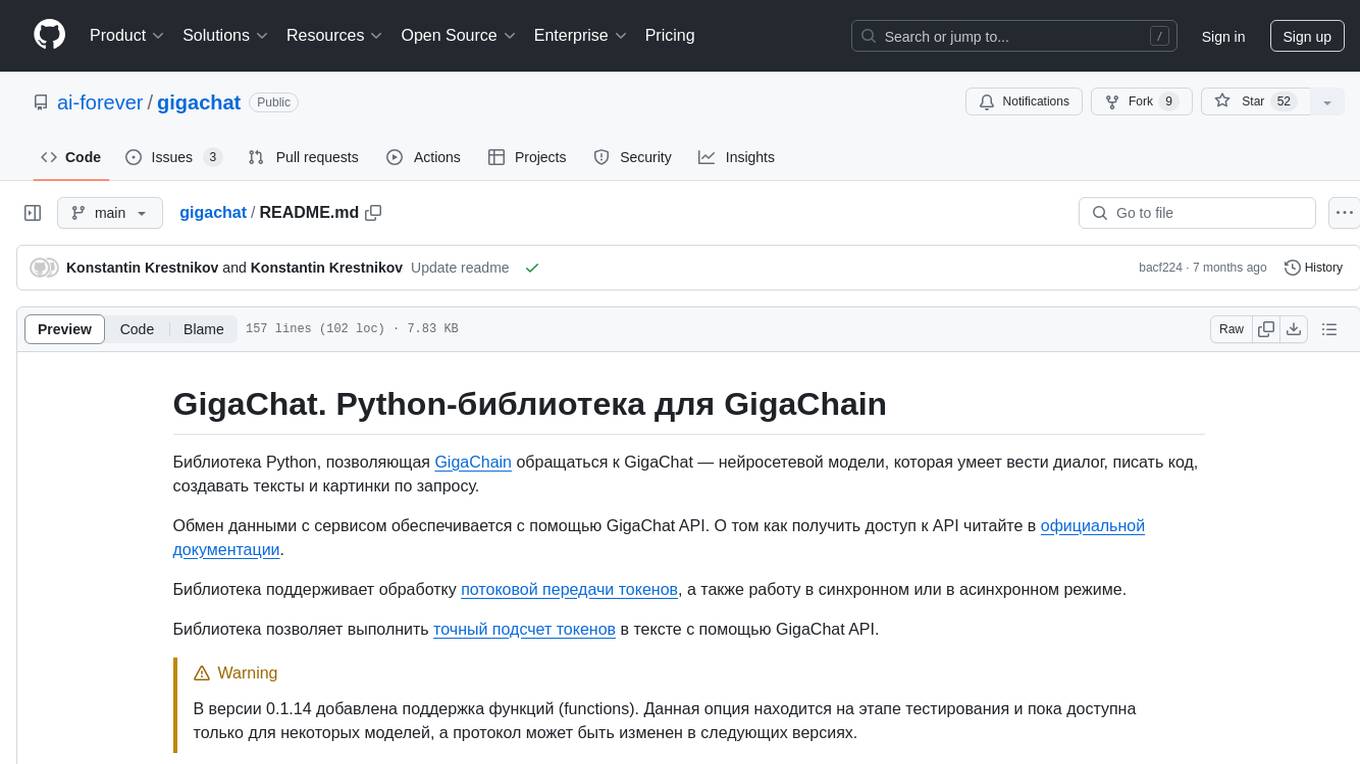Show the commit check status checkmark
Image resolution: width=1360 pixels, height=764 pixels.
(x=532, y=267)
